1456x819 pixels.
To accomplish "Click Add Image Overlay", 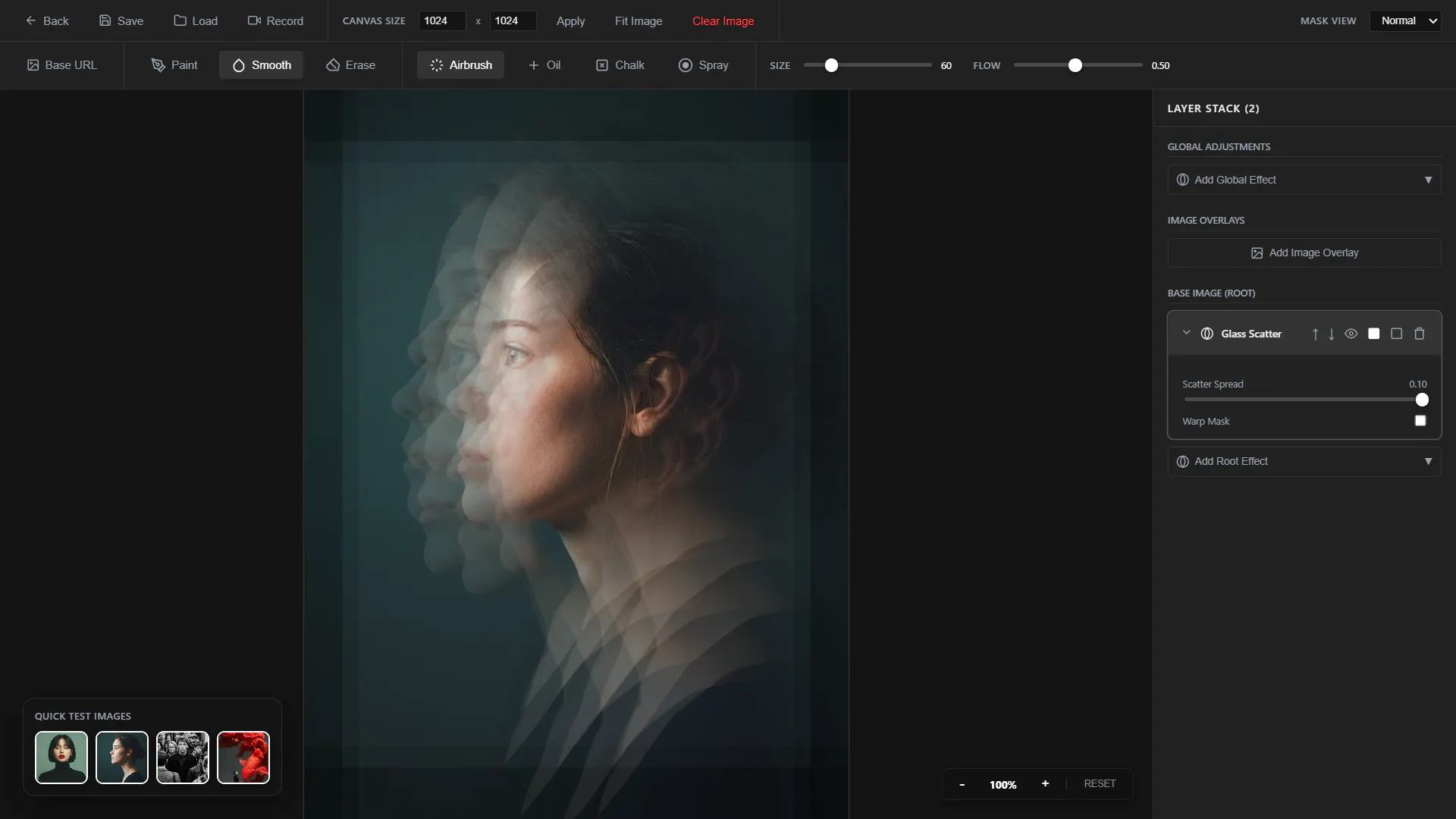I will tap(1304, 253).
